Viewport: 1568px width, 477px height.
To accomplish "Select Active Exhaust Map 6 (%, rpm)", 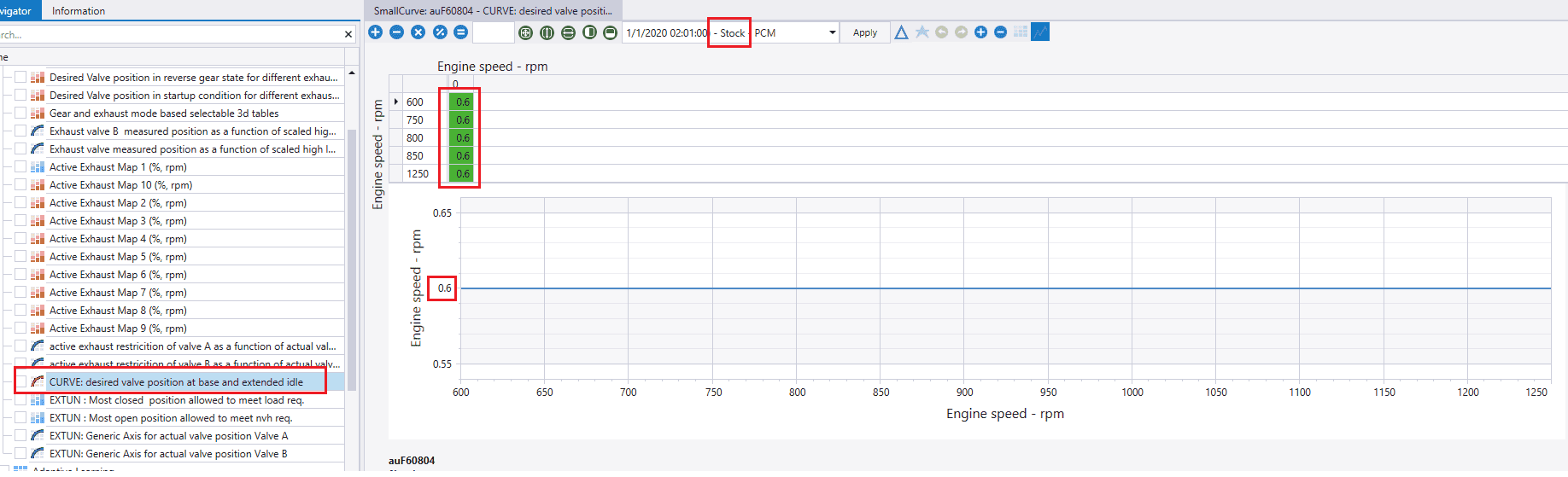I will 118,274.
